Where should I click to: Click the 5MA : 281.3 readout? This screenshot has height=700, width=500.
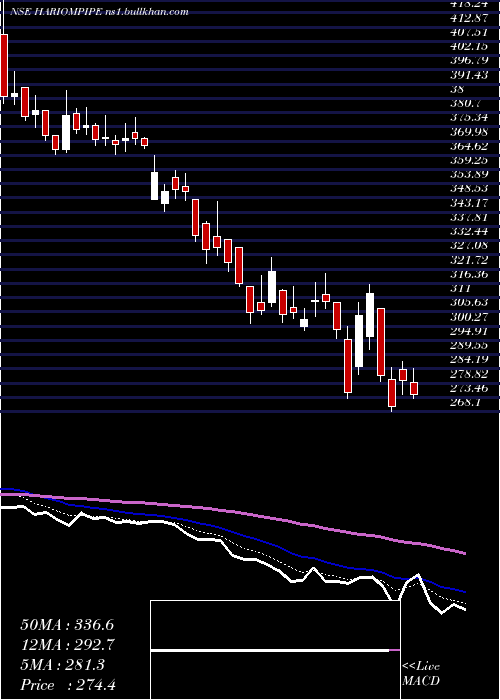coord(63,665)
